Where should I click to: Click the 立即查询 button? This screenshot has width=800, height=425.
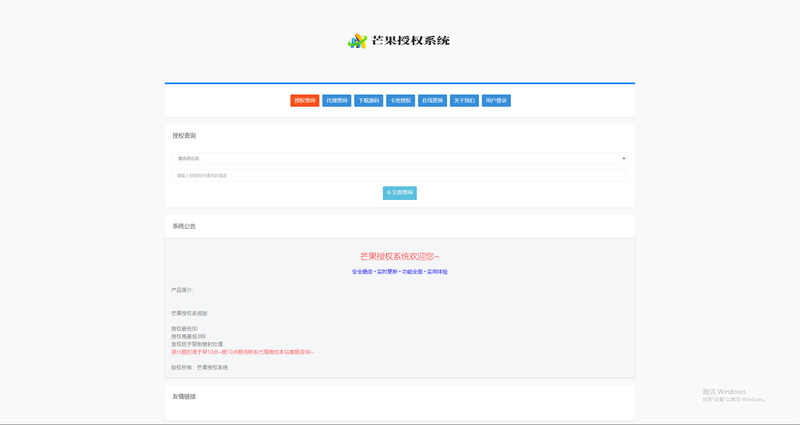coord(399,193)
